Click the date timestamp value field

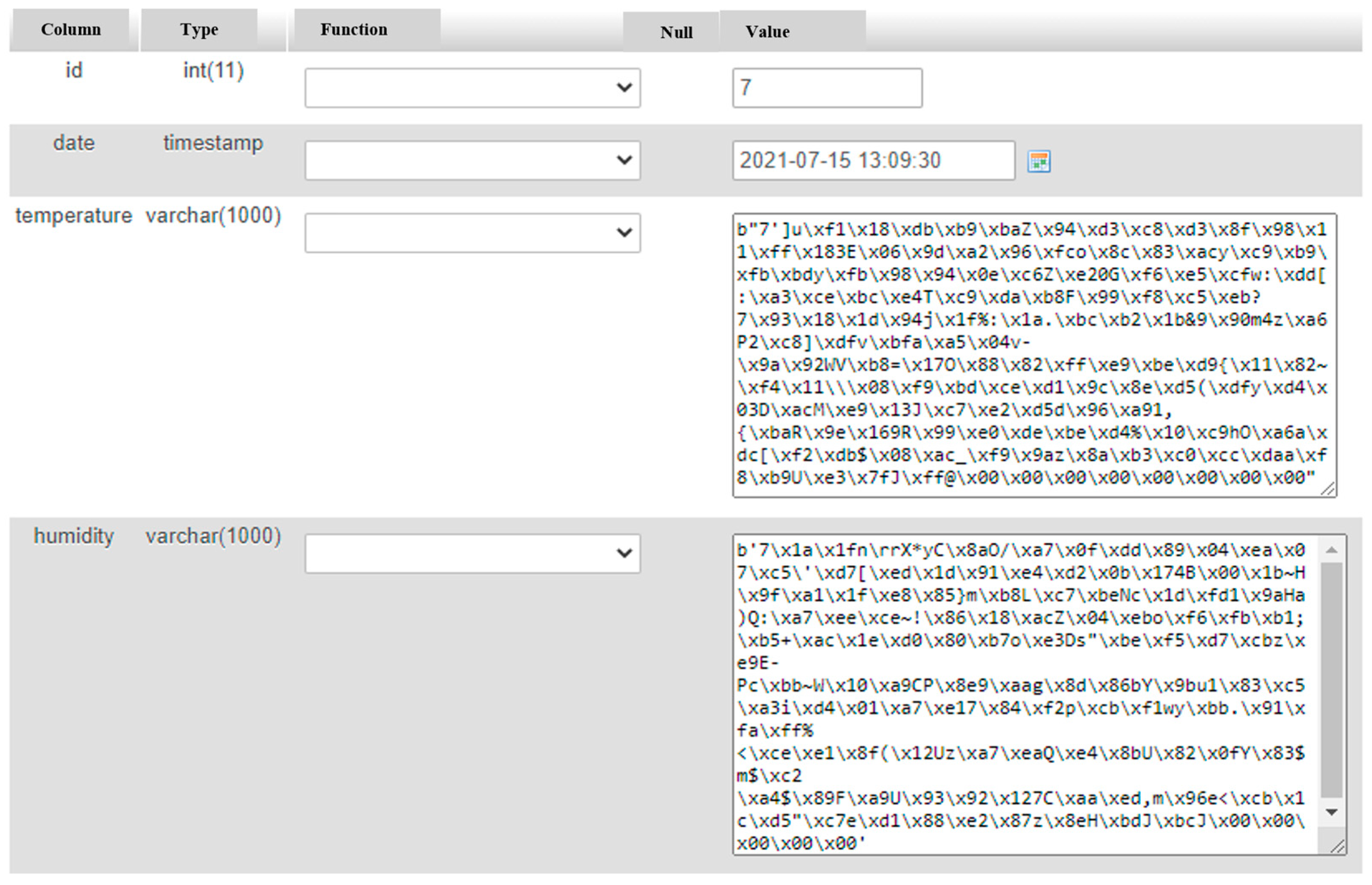[x=873, y=160]
